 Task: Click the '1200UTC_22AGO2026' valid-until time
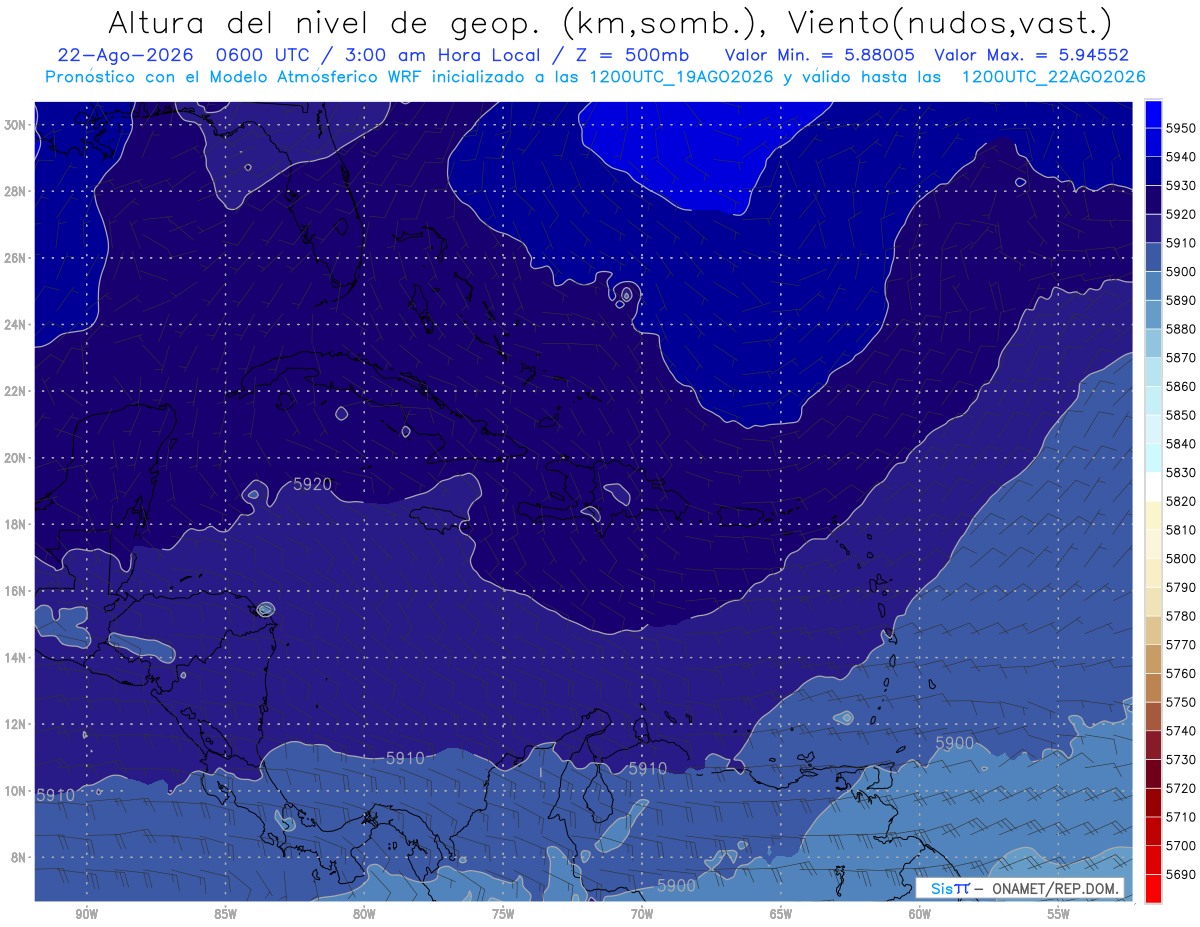1053,77
